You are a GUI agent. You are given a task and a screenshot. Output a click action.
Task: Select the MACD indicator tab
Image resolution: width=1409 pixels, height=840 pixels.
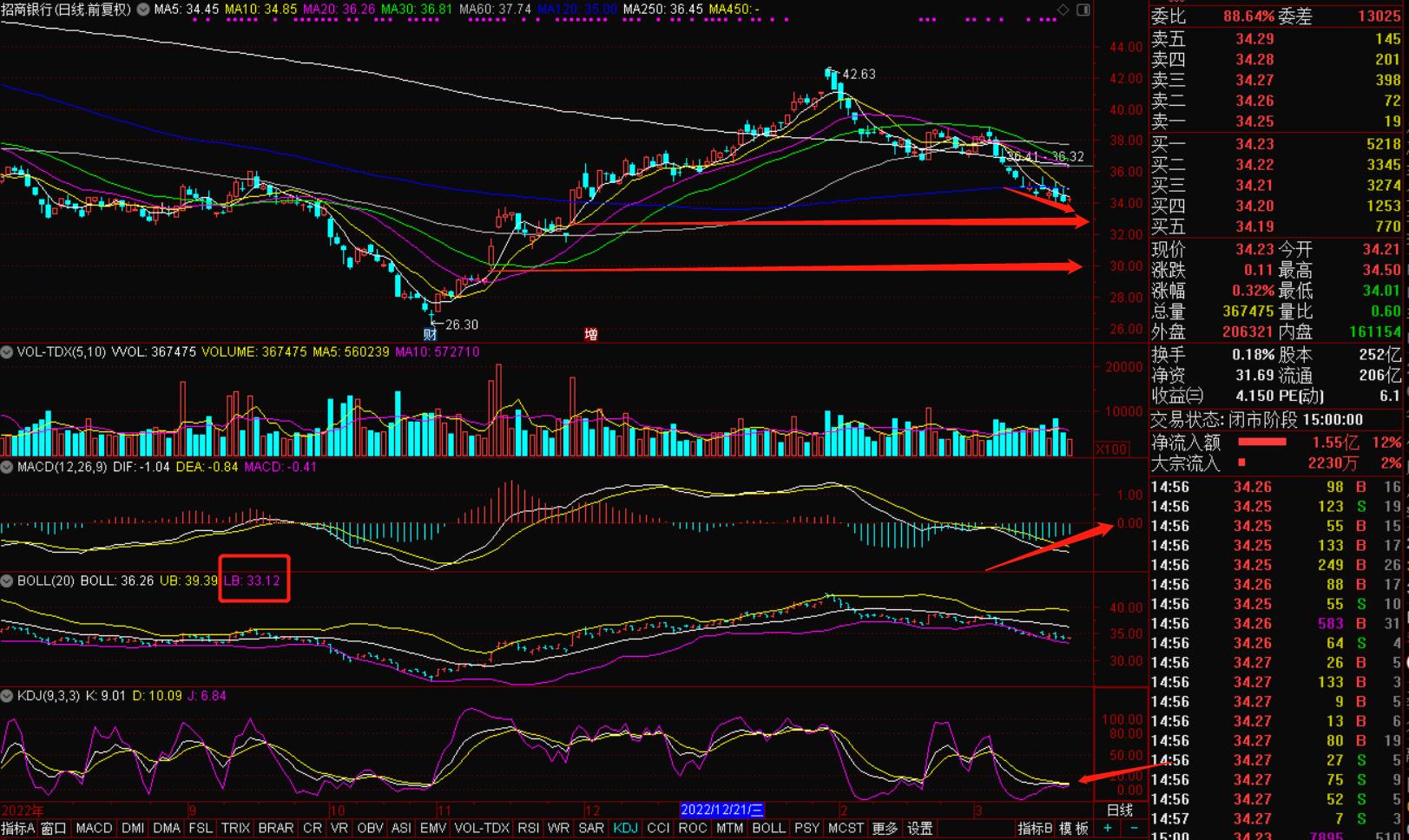click(x=94, y=829)
